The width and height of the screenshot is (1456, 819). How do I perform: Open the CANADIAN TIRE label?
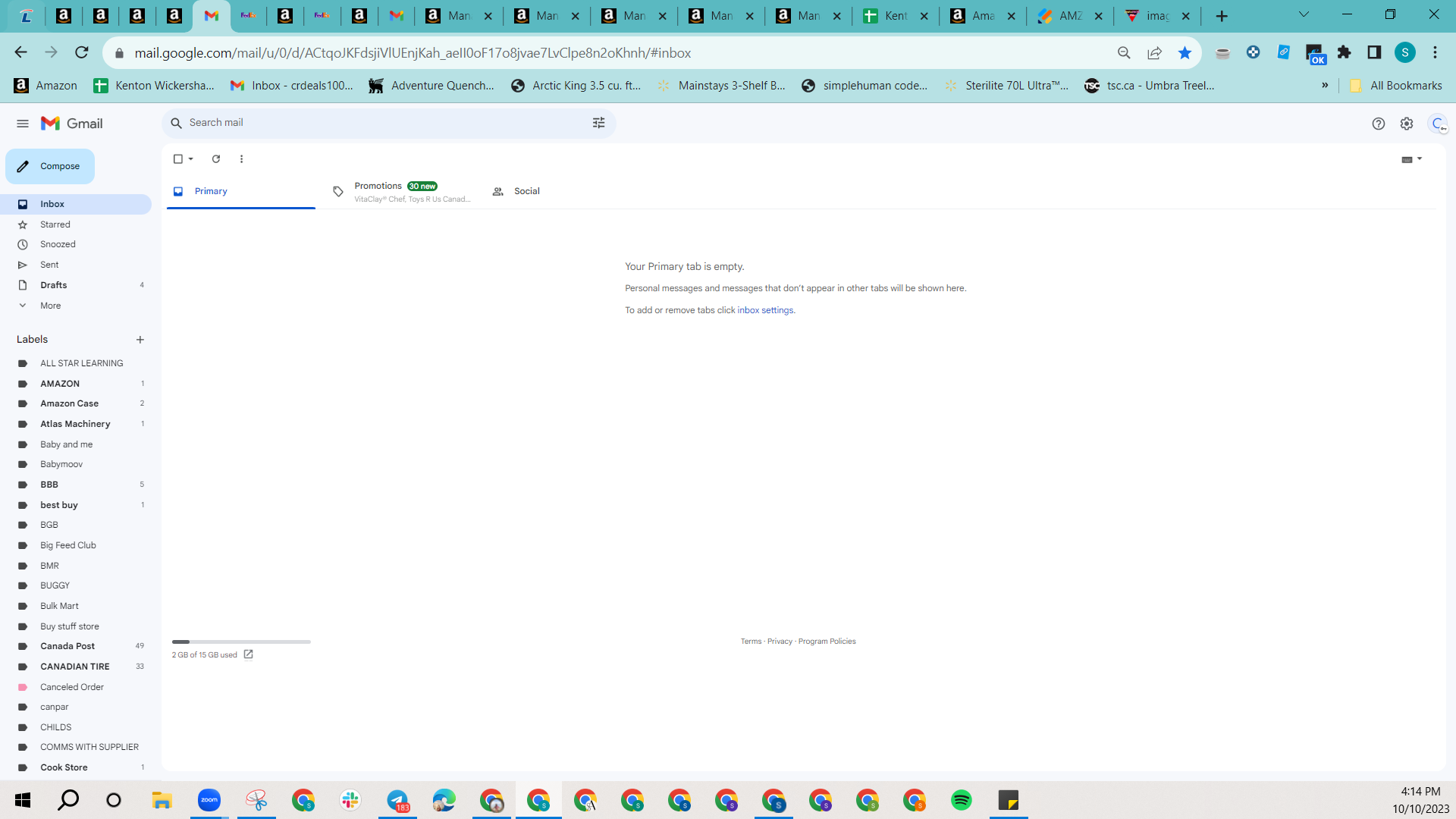point(76,667)
